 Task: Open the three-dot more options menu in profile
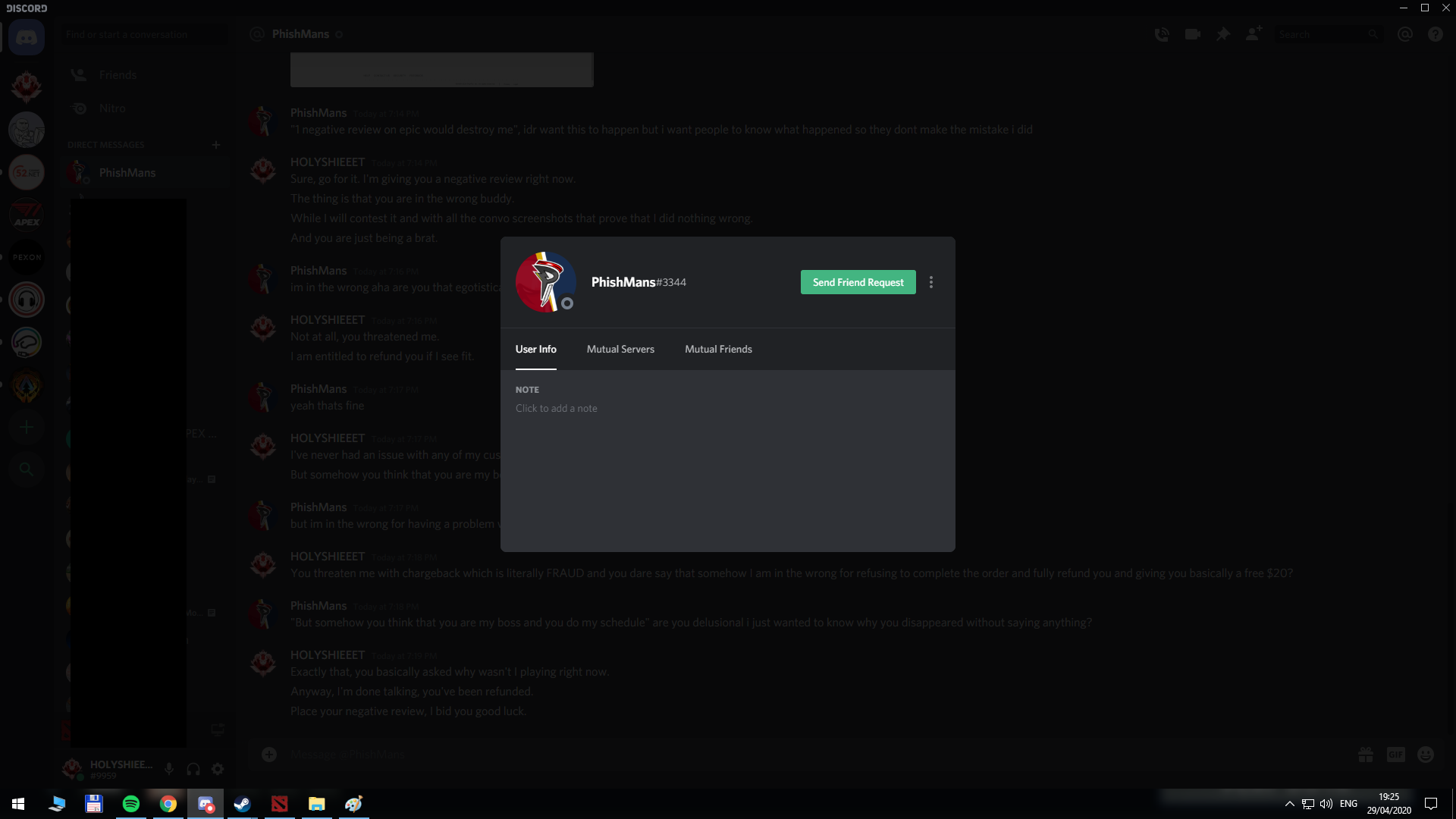(x=931, y=282)
